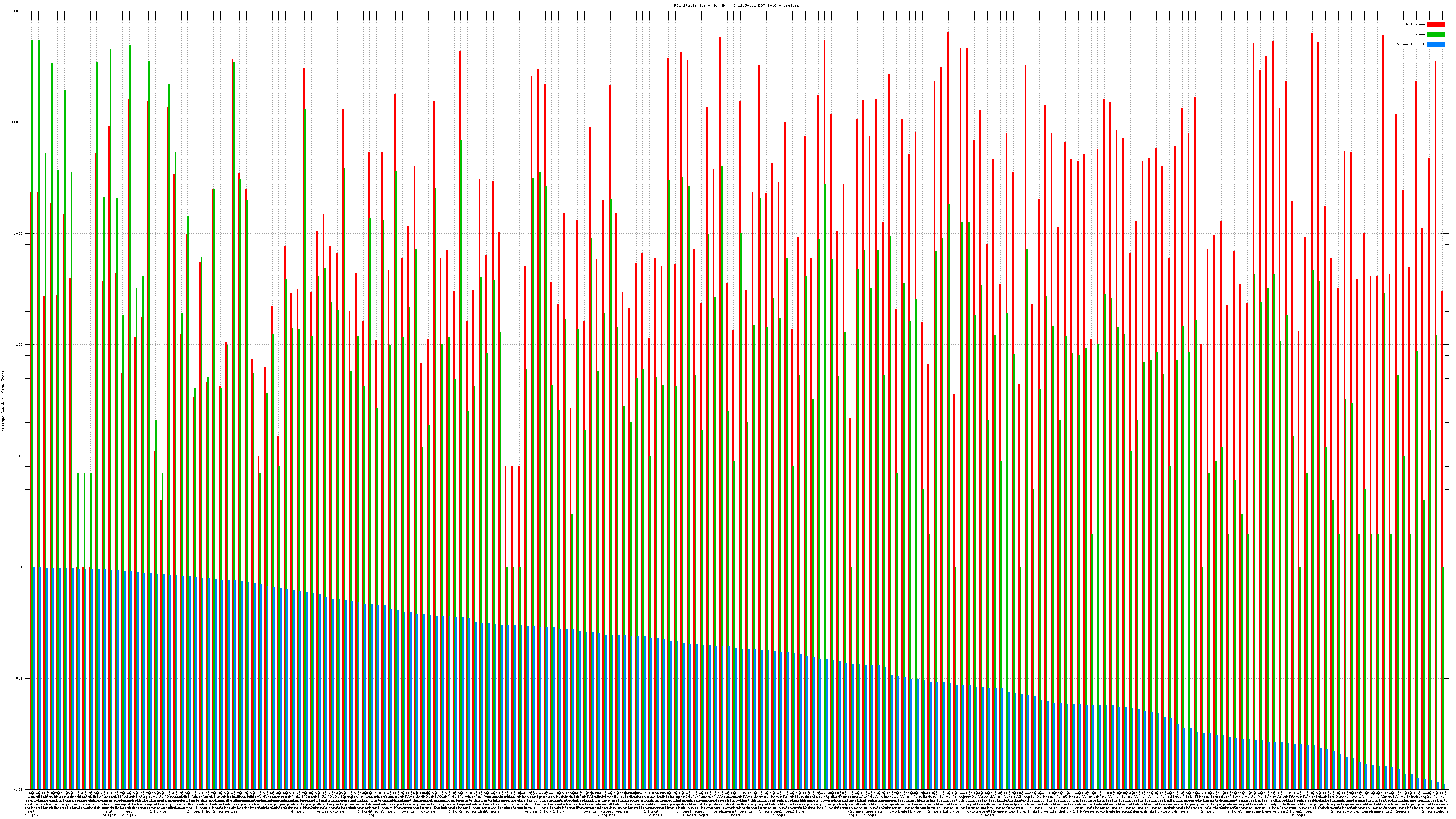Image resolution: width=1456 pixels, height=819 pixels.
Task: Click the 100 y-axis tick label
Action: pos(20,345)
